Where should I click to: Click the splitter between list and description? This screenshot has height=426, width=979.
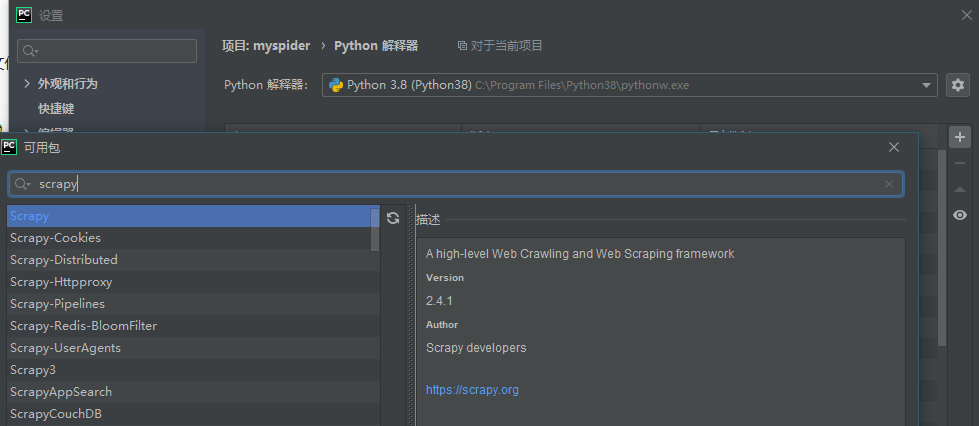click(x=410, y=315)
